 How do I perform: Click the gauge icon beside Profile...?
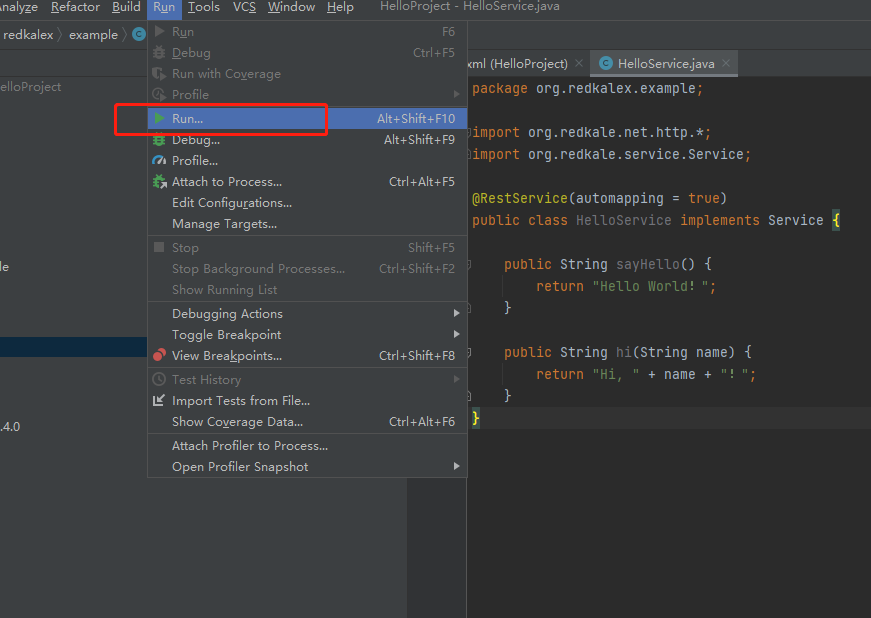coord(159,161)
